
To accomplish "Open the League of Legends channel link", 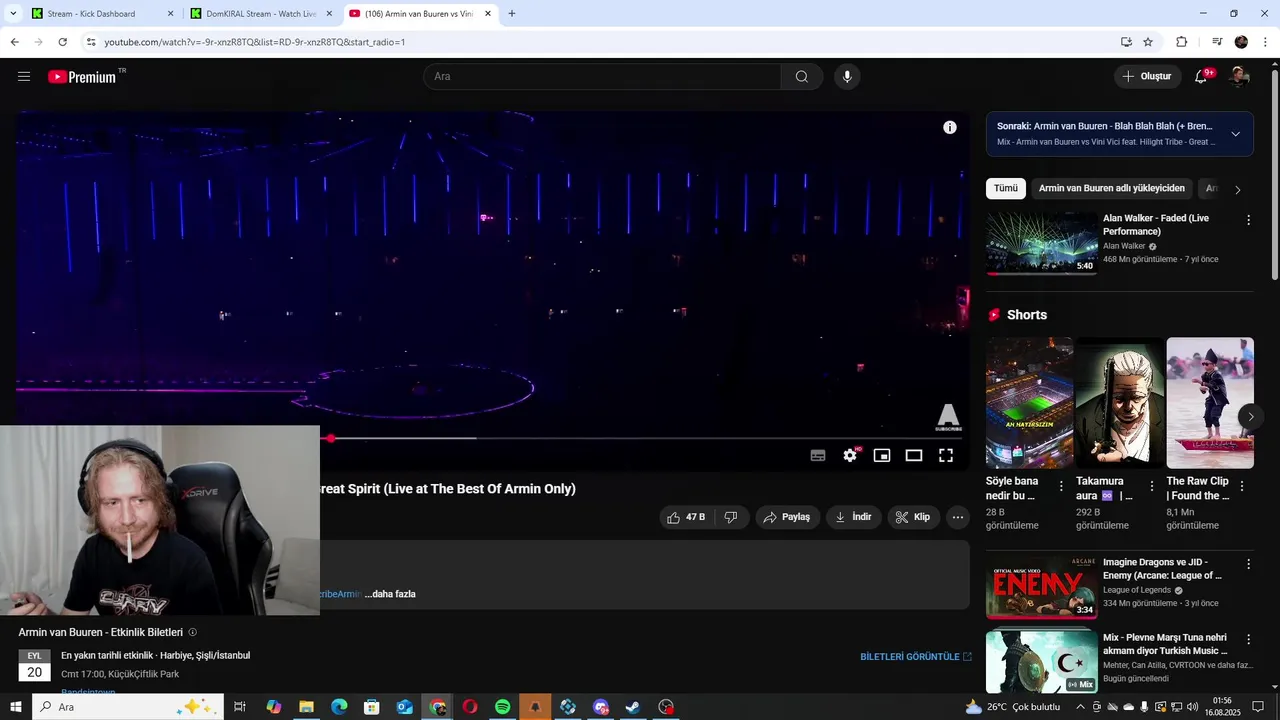I will (x=1137, y=590).
